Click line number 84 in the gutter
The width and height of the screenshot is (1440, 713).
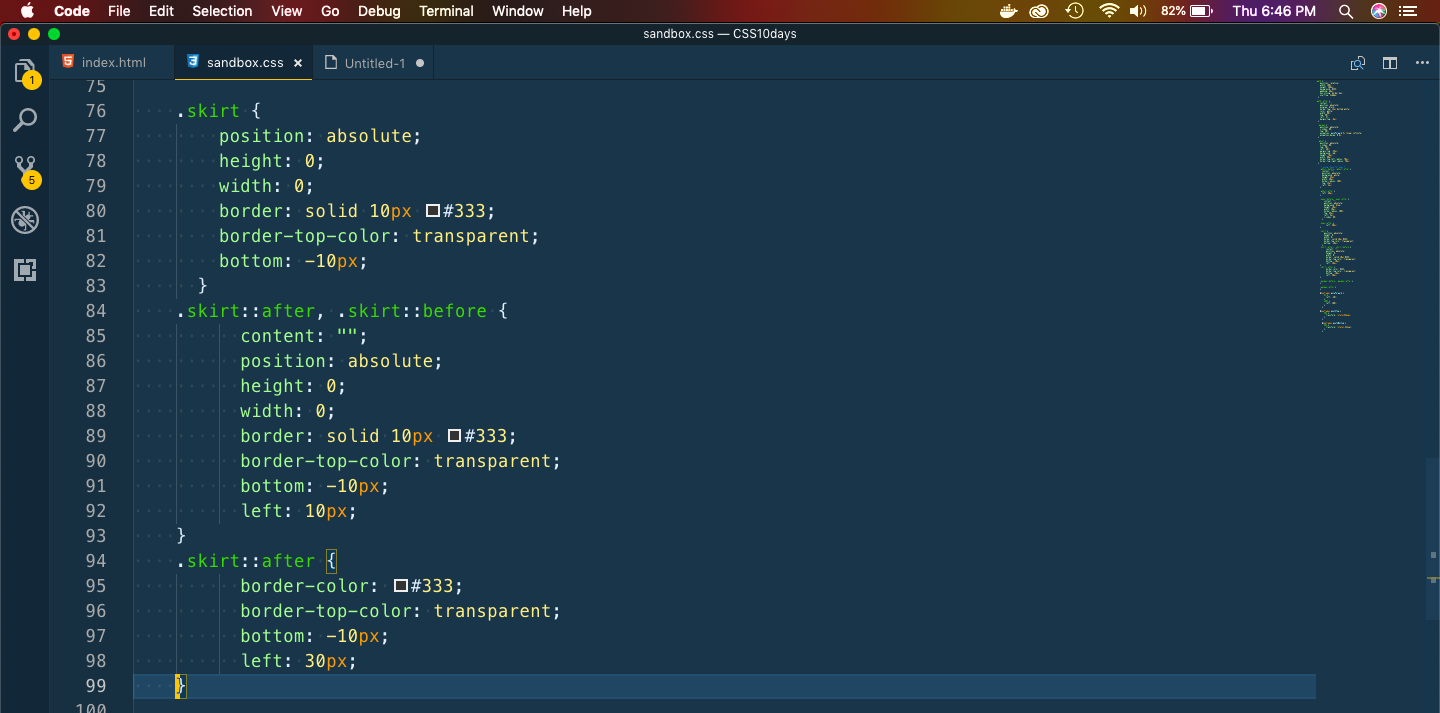pyautogui.click(x=96, y=311)
